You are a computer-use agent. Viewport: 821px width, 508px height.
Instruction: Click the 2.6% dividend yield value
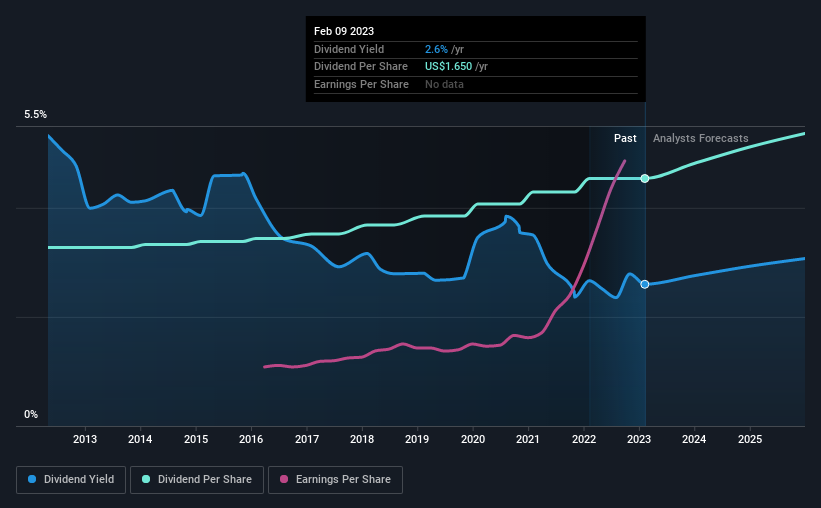pos(436,49)
